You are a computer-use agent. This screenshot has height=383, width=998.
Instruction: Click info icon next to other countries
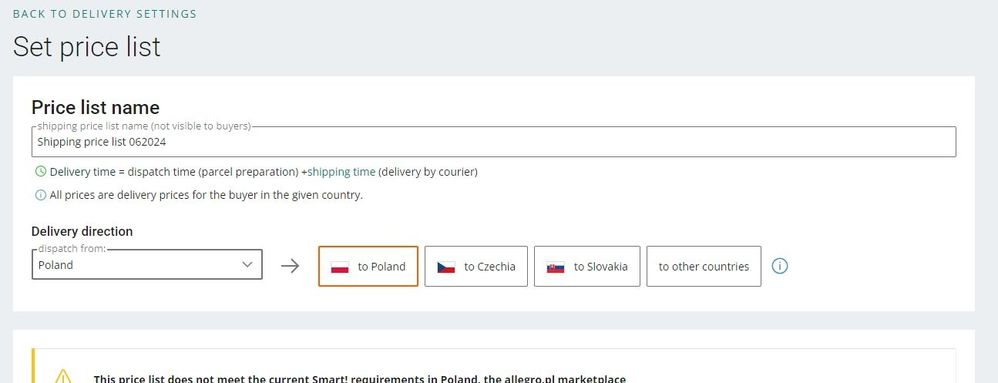[x=780, y=266]
